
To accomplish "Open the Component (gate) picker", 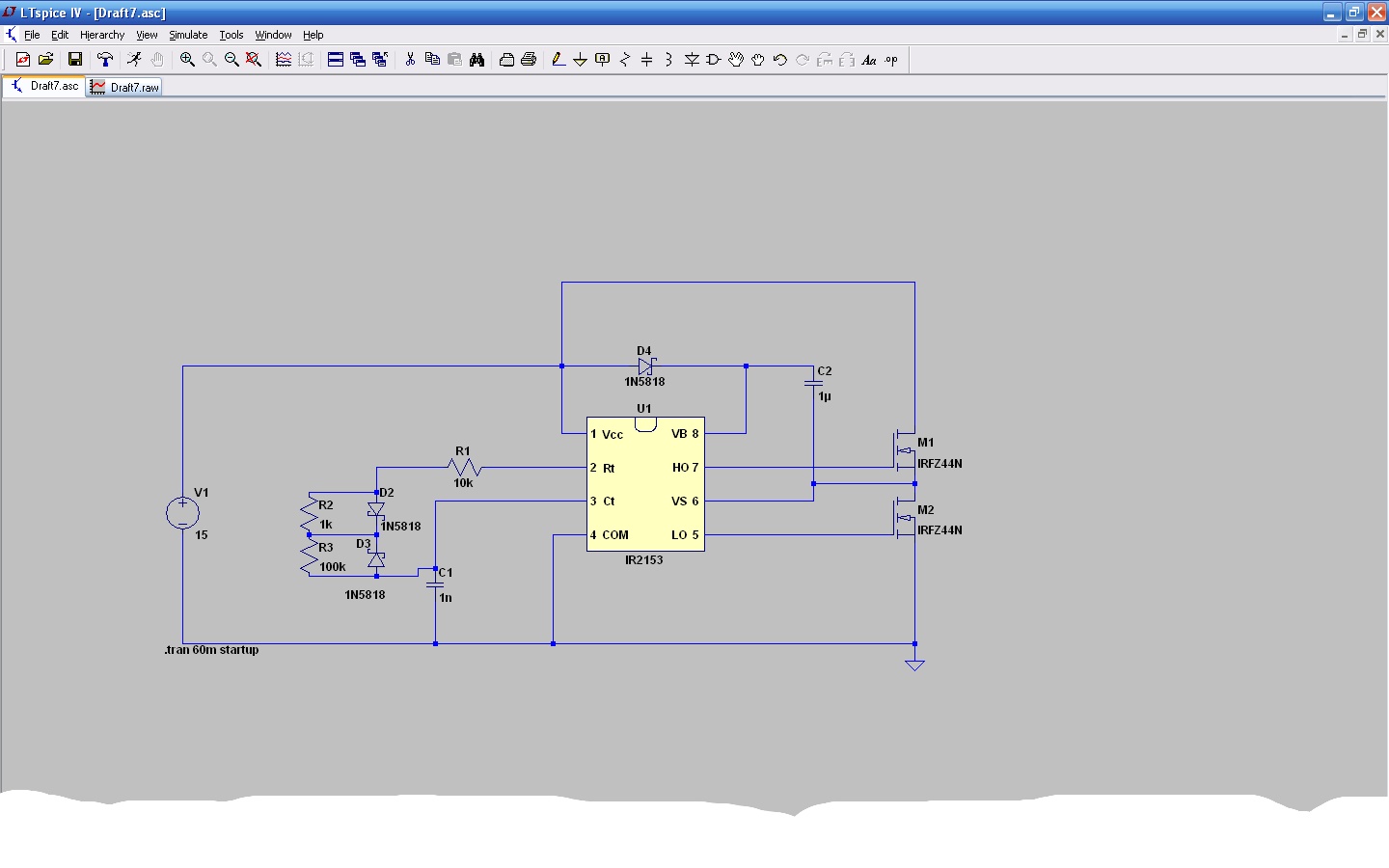I will click(x=714, y=60).
